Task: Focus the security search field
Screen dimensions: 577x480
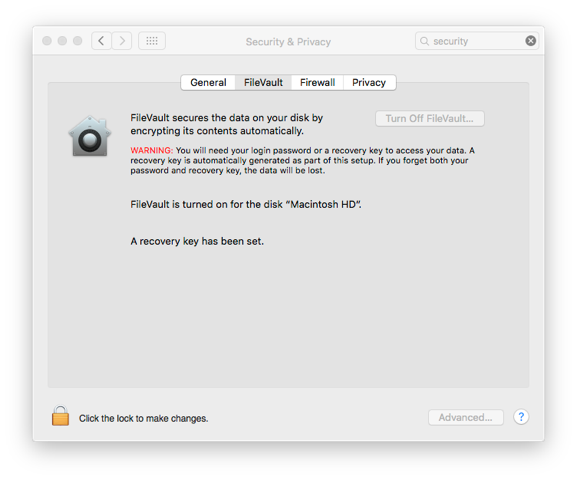Action: [477, 41]
